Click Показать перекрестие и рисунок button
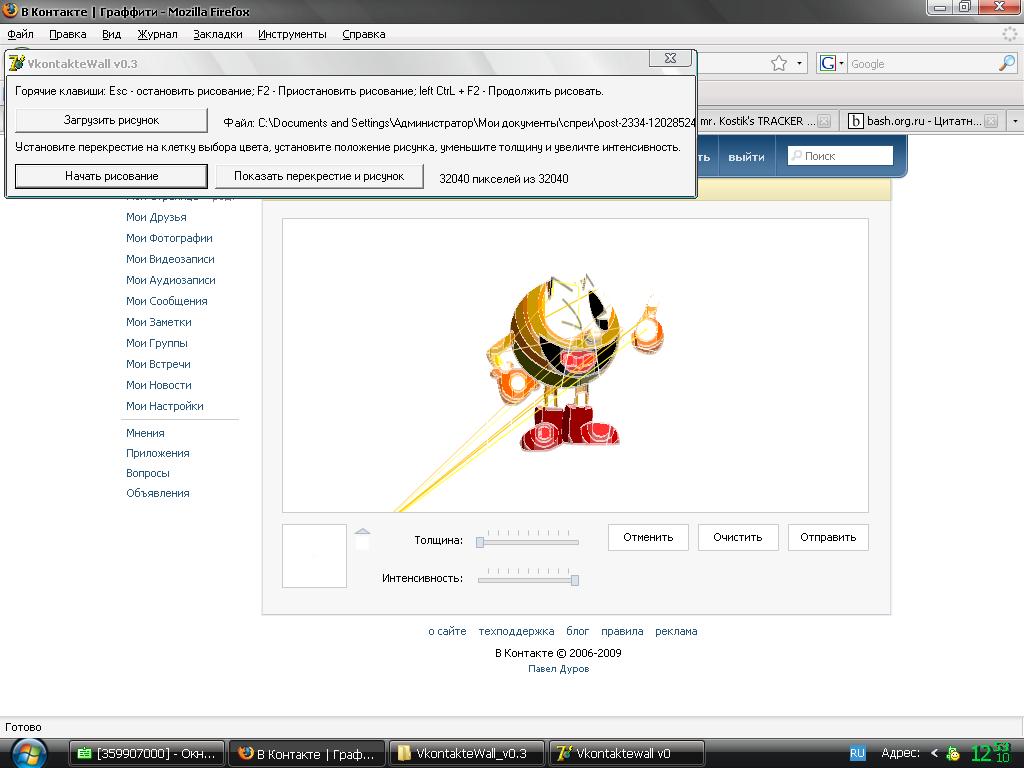 click(319, 176)
